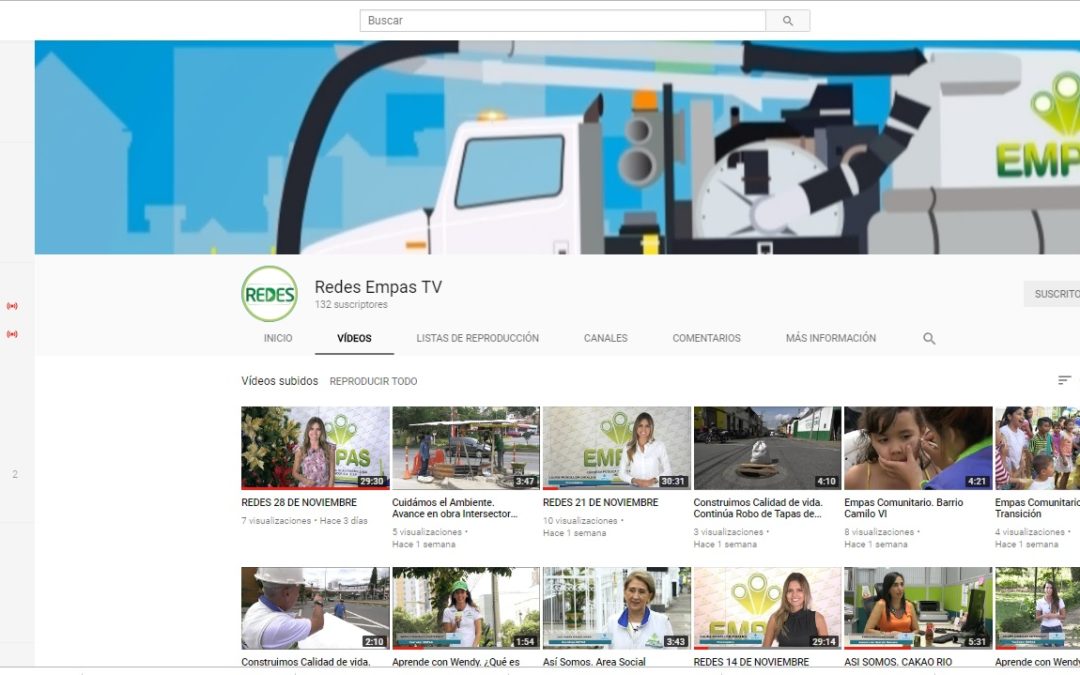The width and height of the screenshot is (1080, 675).
Task: Open REDES 14 DE NOVIEMBRE thumbnail
Action: click(767, 608)
